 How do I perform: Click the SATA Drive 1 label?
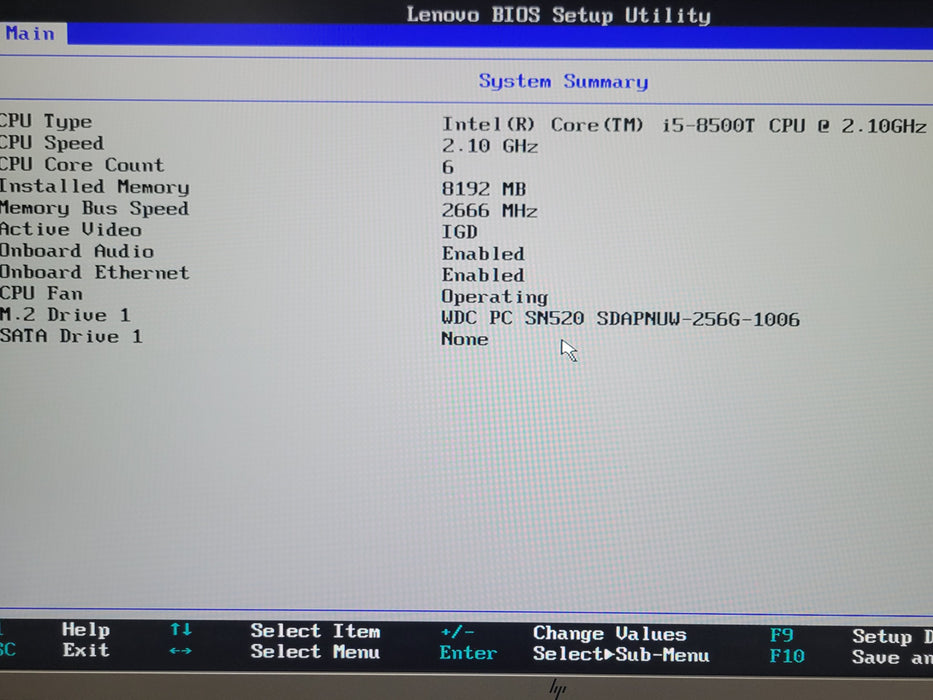click(x=71, y=336)
